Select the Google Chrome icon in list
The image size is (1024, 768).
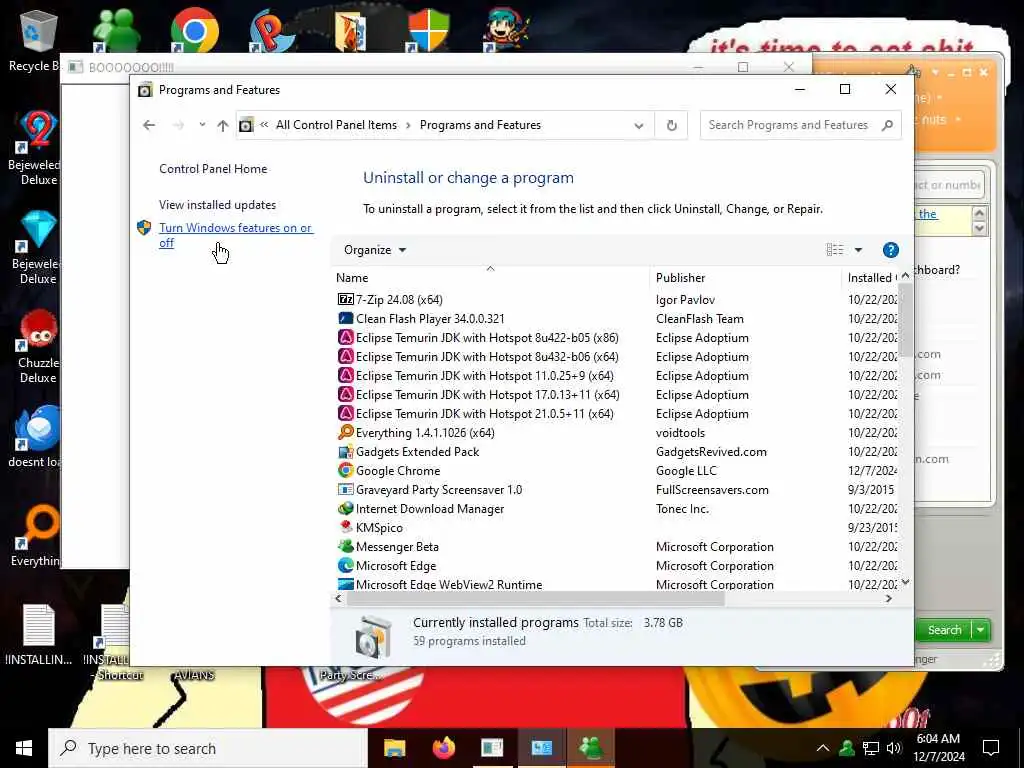tap(345, 470)
